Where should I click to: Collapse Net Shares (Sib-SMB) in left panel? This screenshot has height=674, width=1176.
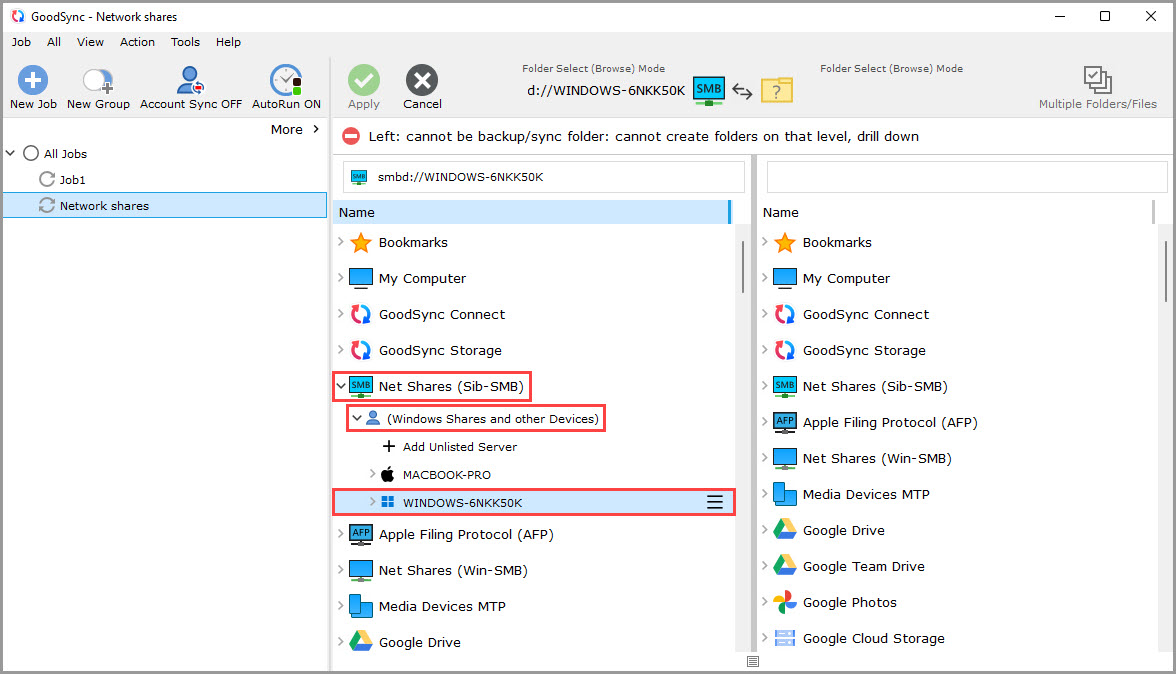point(340,386)
